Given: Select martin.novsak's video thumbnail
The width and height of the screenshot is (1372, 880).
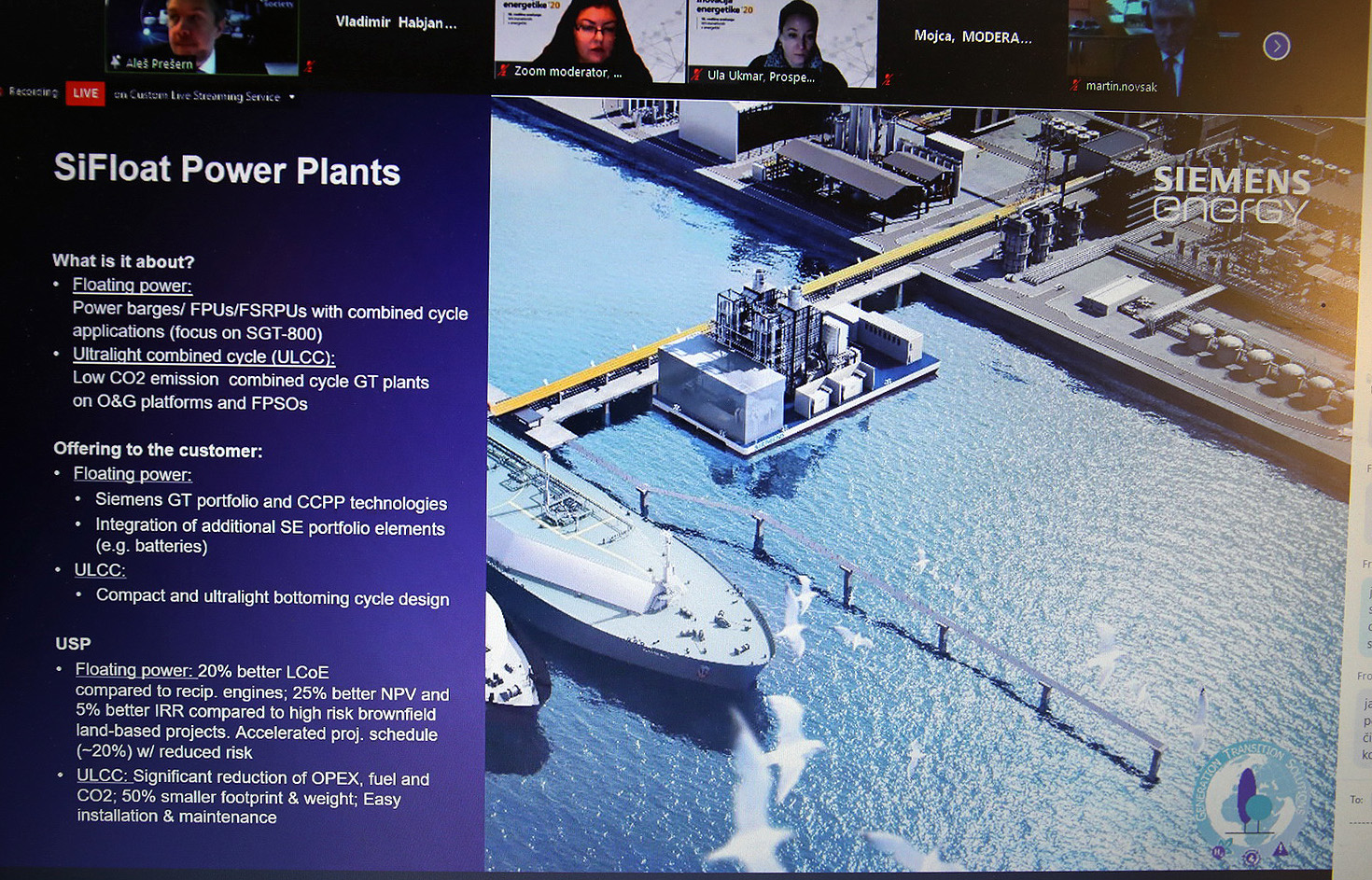Looking at the screenshot, I should 1162,47.
